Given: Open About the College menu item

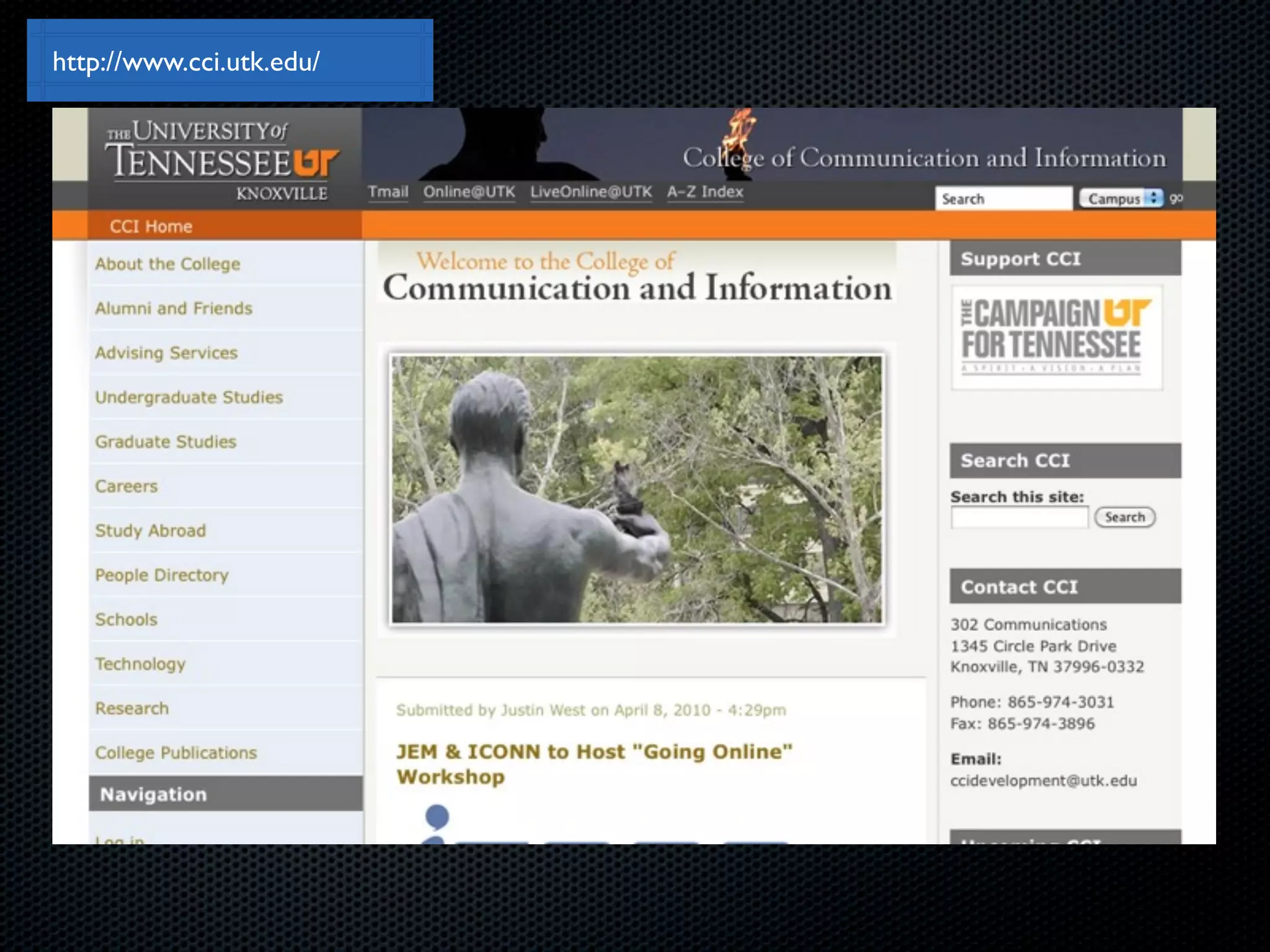Looking at the screenshot, I should click(226, 264).
